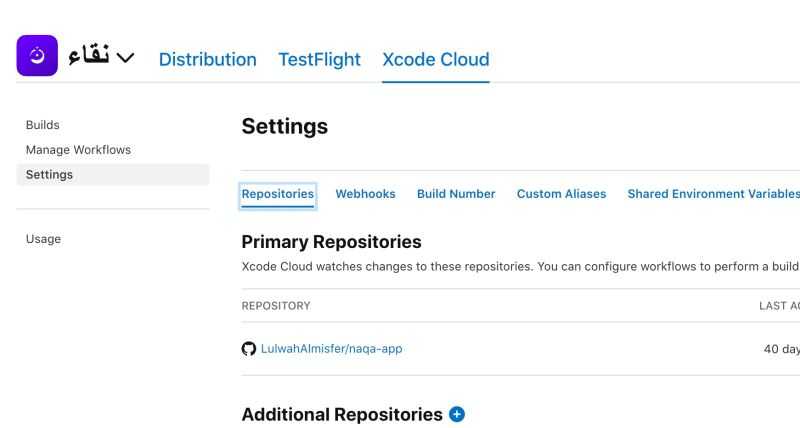This screenshot has width=800, height=428.
Task: Click the GitHub icon beside the repository
Action: (x=249, y=349)
